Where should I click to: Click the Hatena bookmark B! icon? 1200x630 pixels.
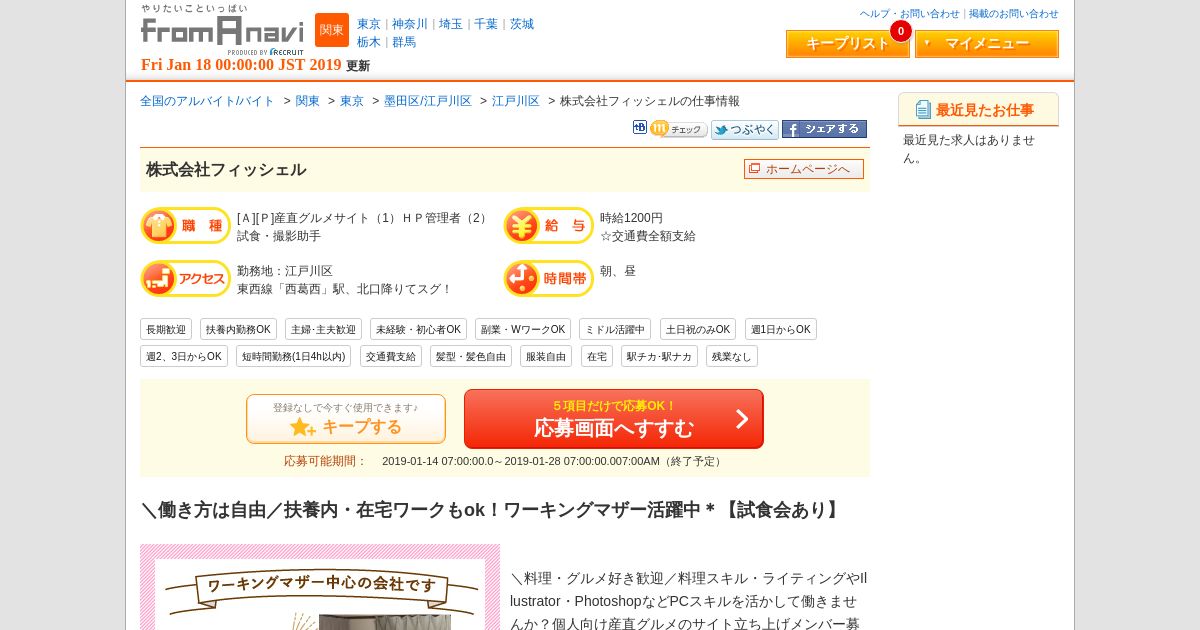pos(640,127)
